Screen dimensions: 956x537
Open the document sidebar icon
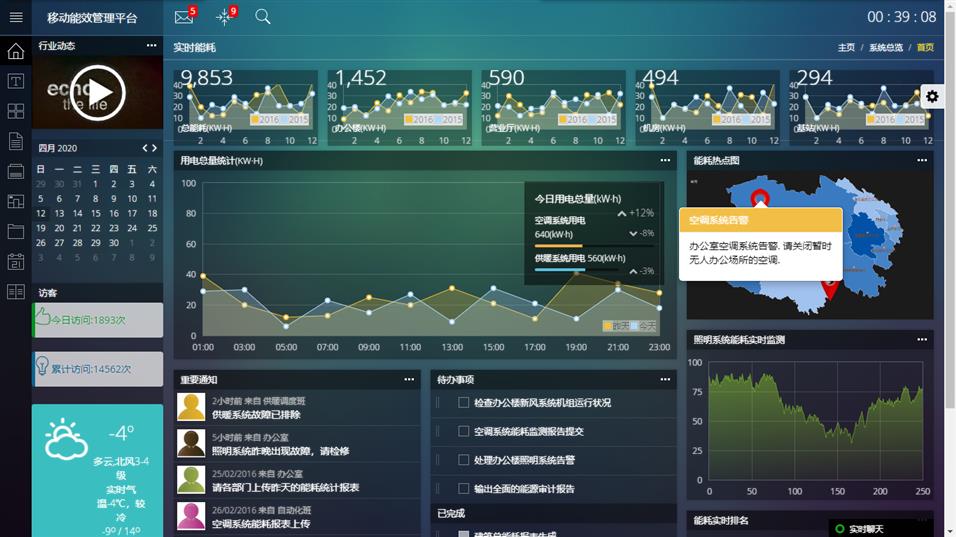point(16,141)
